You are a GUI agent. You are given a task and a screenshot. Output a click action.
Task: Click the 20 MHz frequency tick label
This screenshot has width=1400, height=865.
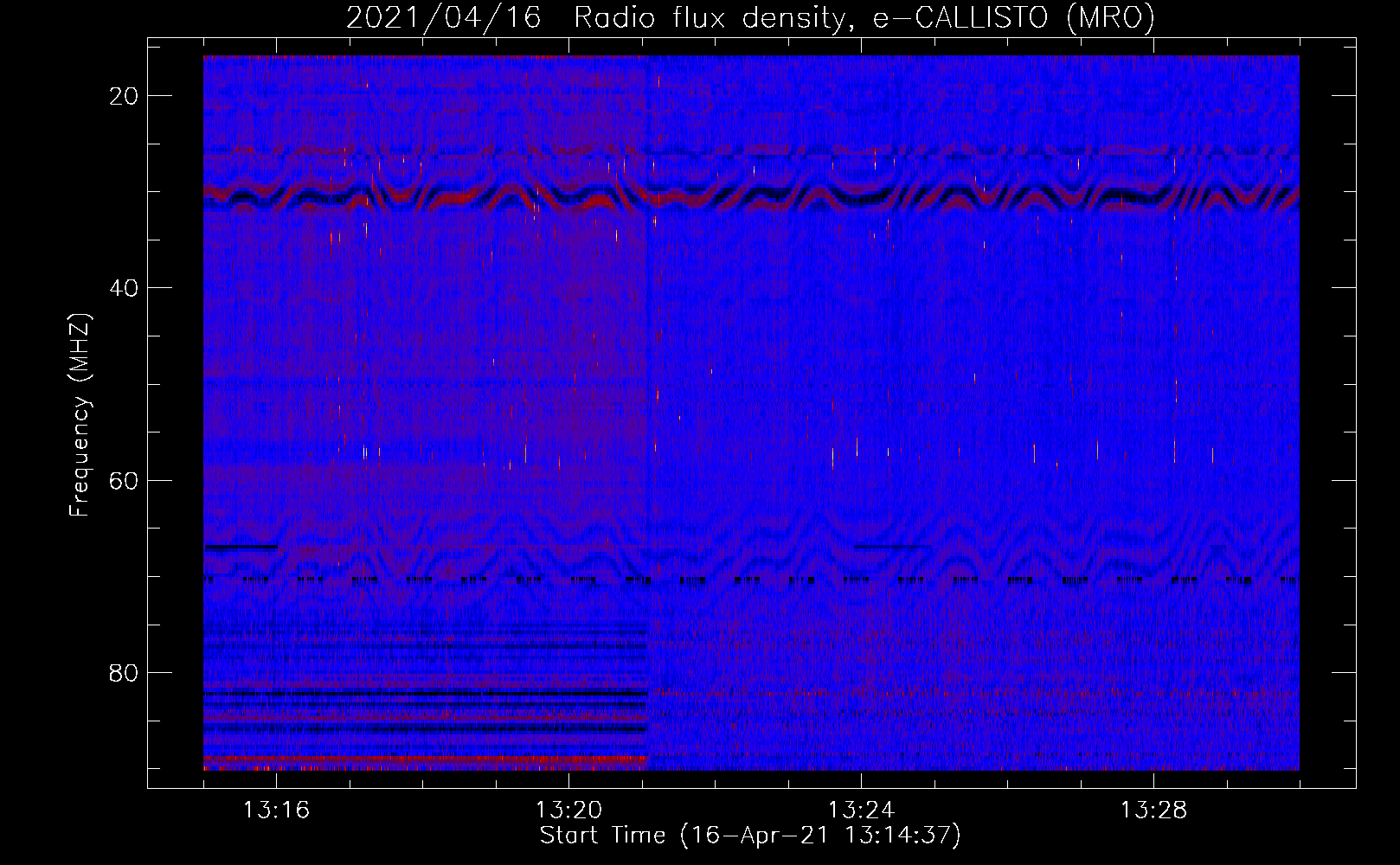tap(125, 96)
